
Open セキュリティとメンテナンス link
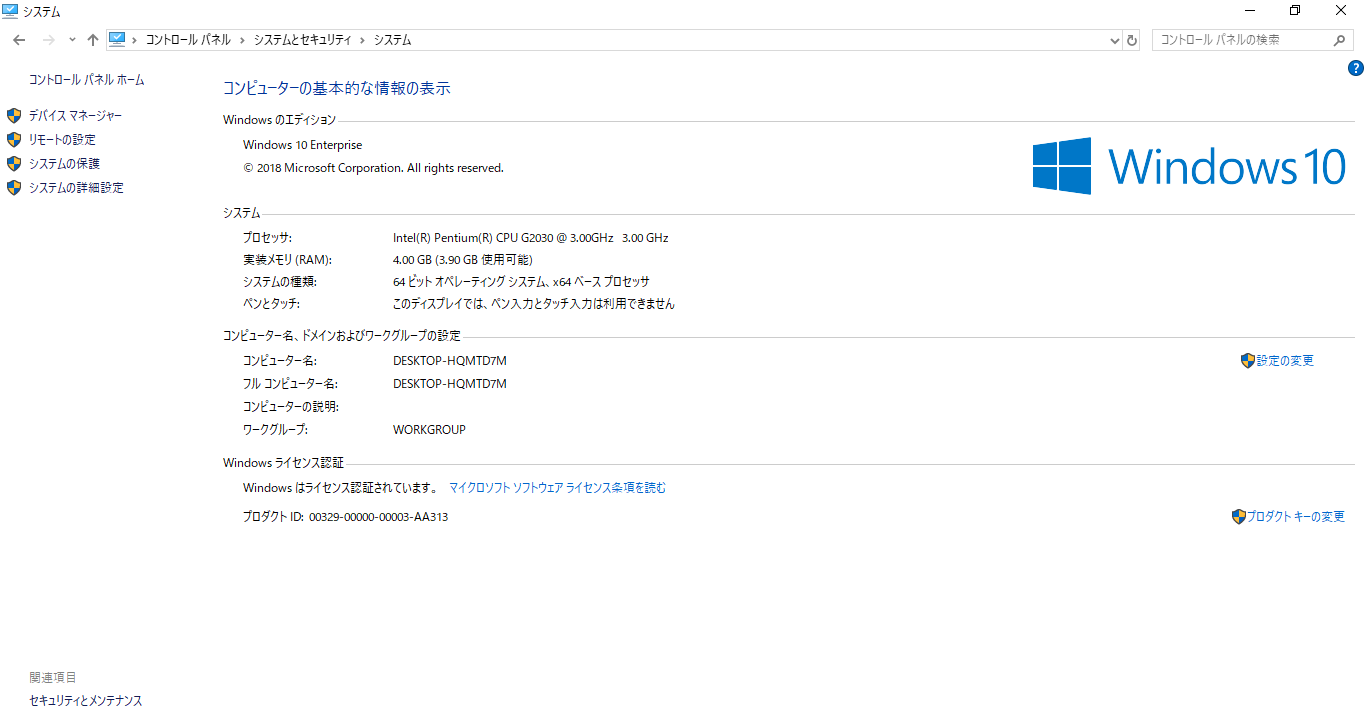click(86, 701)
